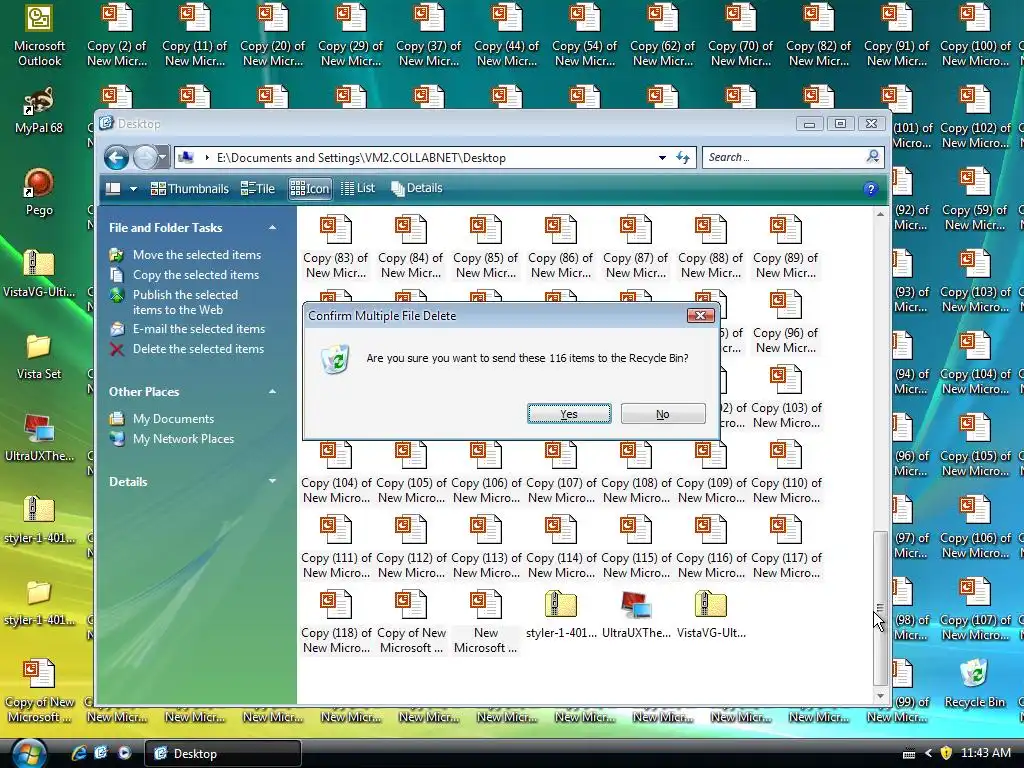Open the address bar dropdown arrow
Image resolution: width=1024 pixels, height=768 pixels.
[x=662, y=157]
